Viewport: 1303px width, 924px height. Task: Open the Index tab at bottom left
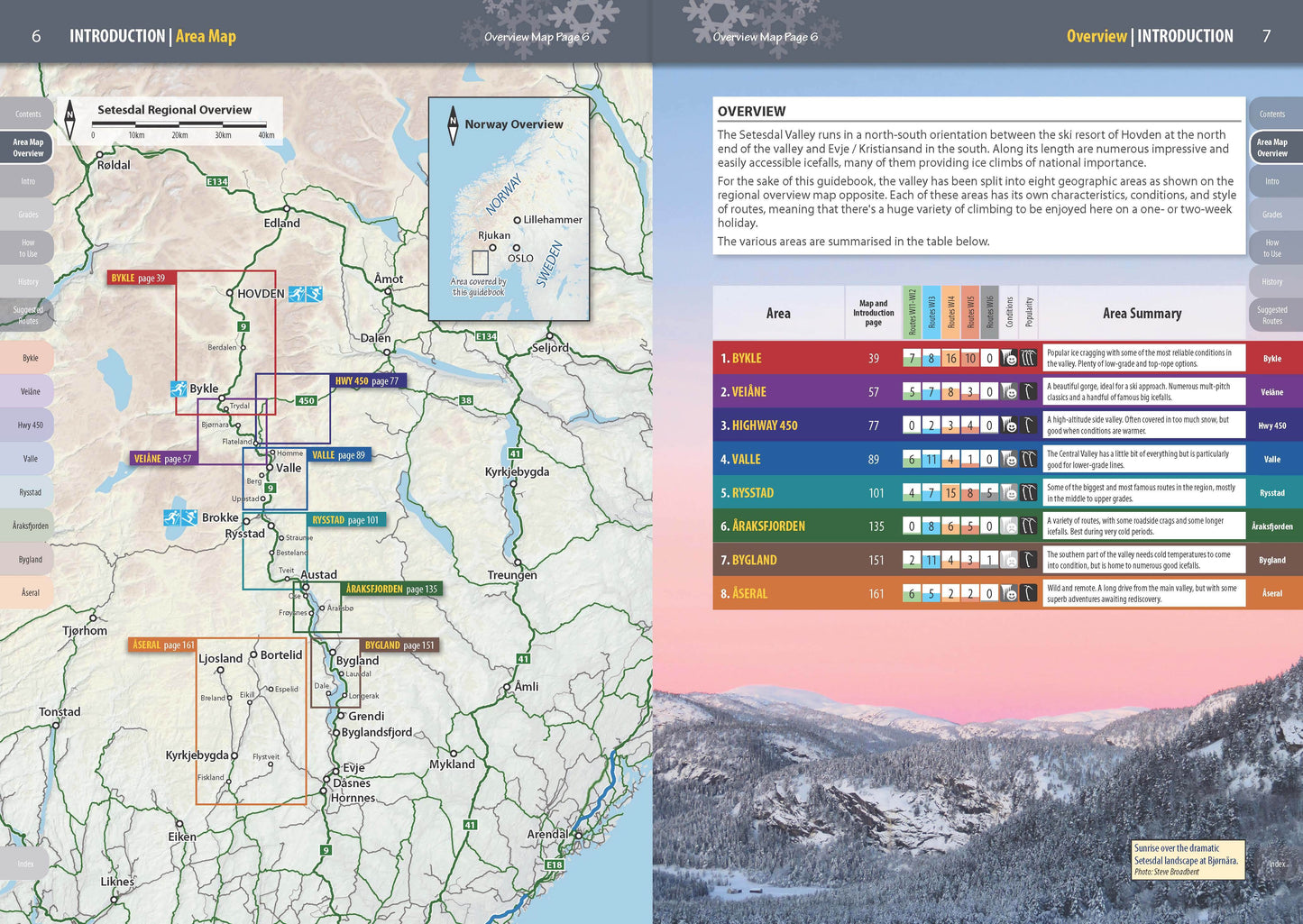(x=25, y=864)
